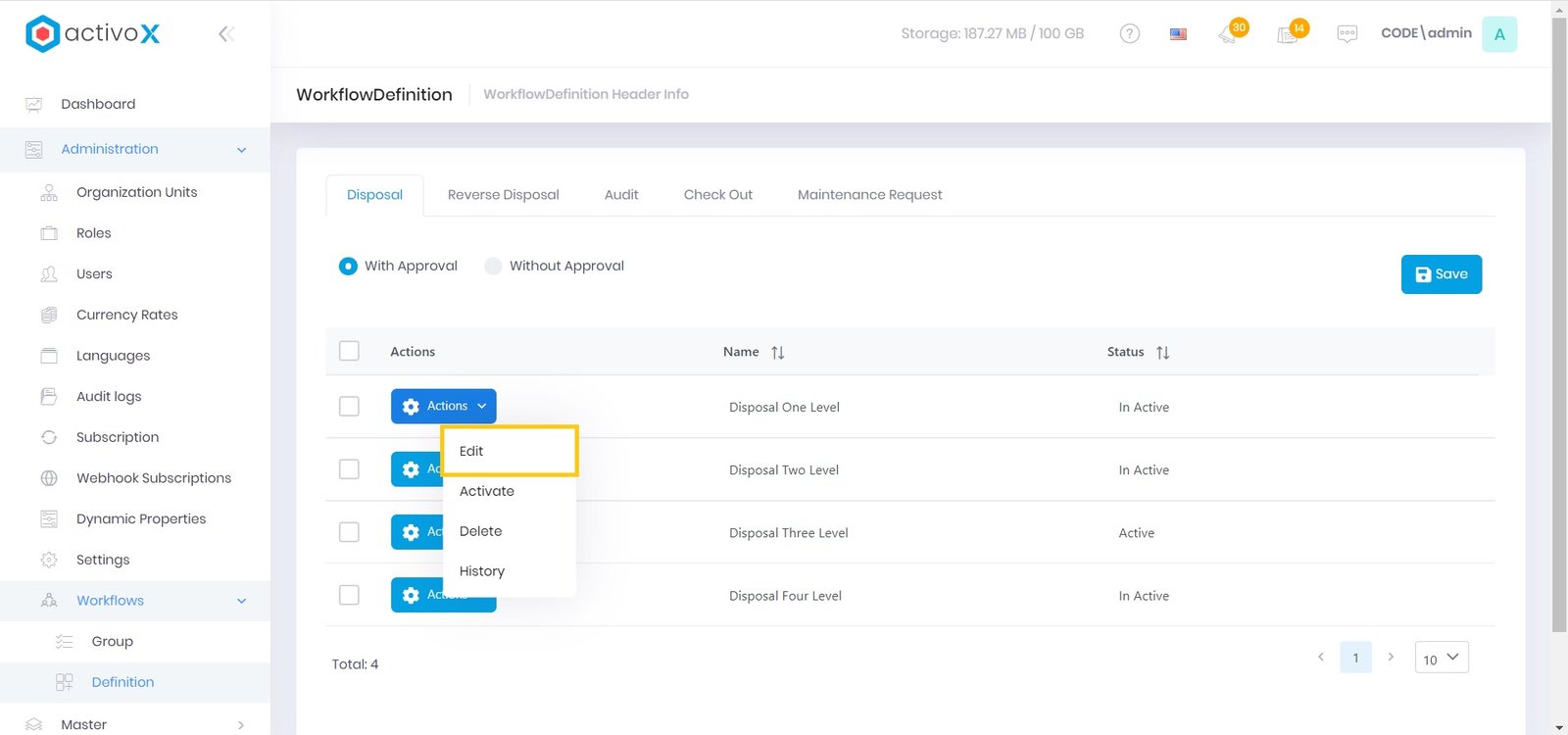The height and width of the screenshot is (735, 1568).
Task: Click the Definition icon under Workflows
Action: click(x=65, y=682)
